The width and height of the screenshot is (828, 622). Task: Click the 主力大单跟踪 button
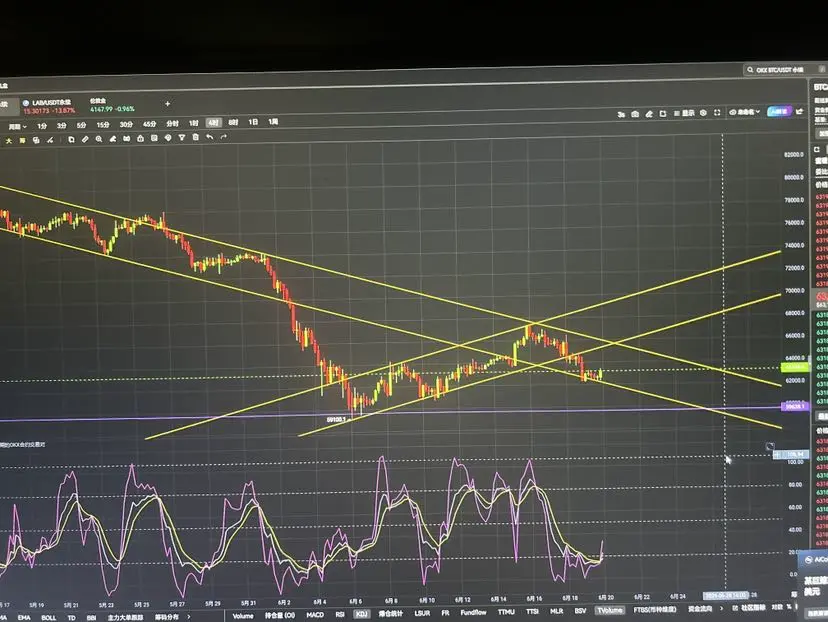[125, 617]
